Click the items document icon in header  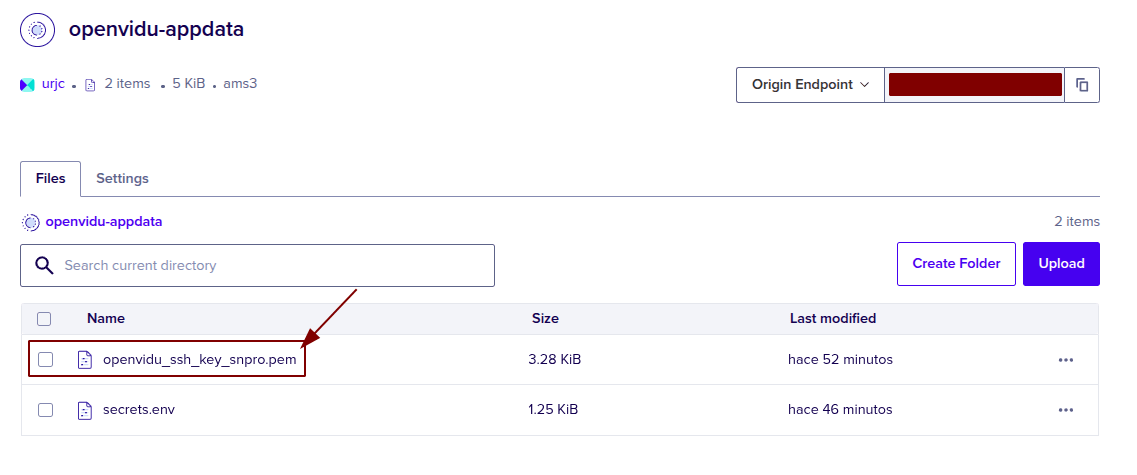click(x=90, y=85)
